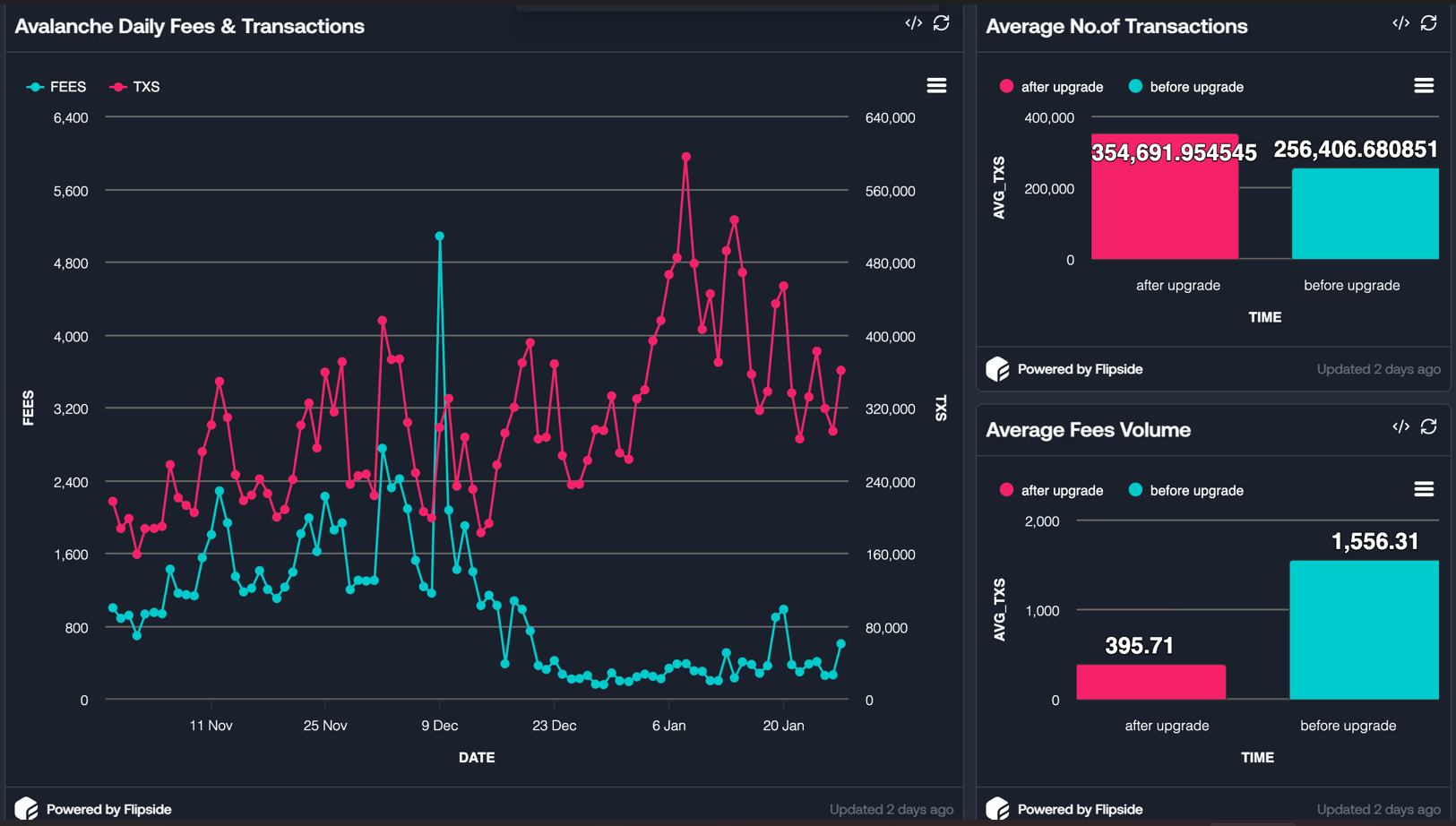
Task: Refresh the Average No.of Transactions panel
Action: tap(1428, 23)
